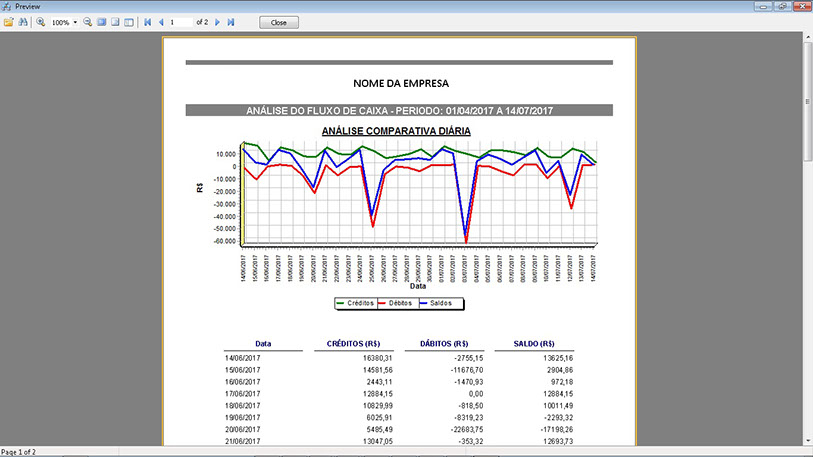813x457 pixels.
Task: Click the vertical scrollbar up arrow
Action: point(807,39)
